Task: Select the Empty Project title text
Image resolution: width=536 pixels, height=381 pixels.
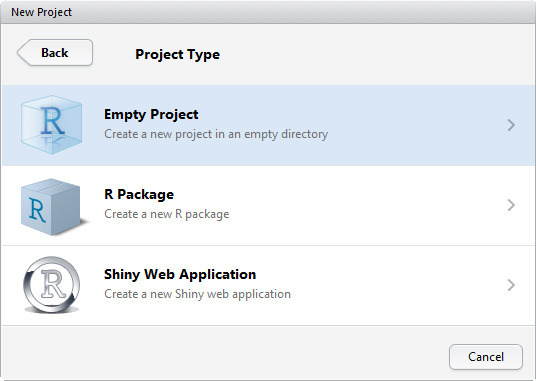Action: (x=151, y=114)
